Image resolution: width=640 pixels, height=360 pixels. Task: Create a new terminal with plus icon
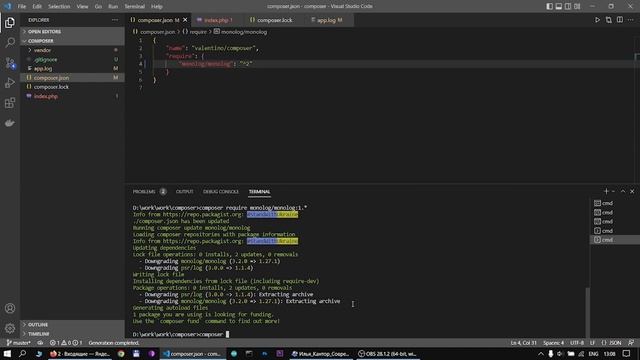tap(606, 191)
